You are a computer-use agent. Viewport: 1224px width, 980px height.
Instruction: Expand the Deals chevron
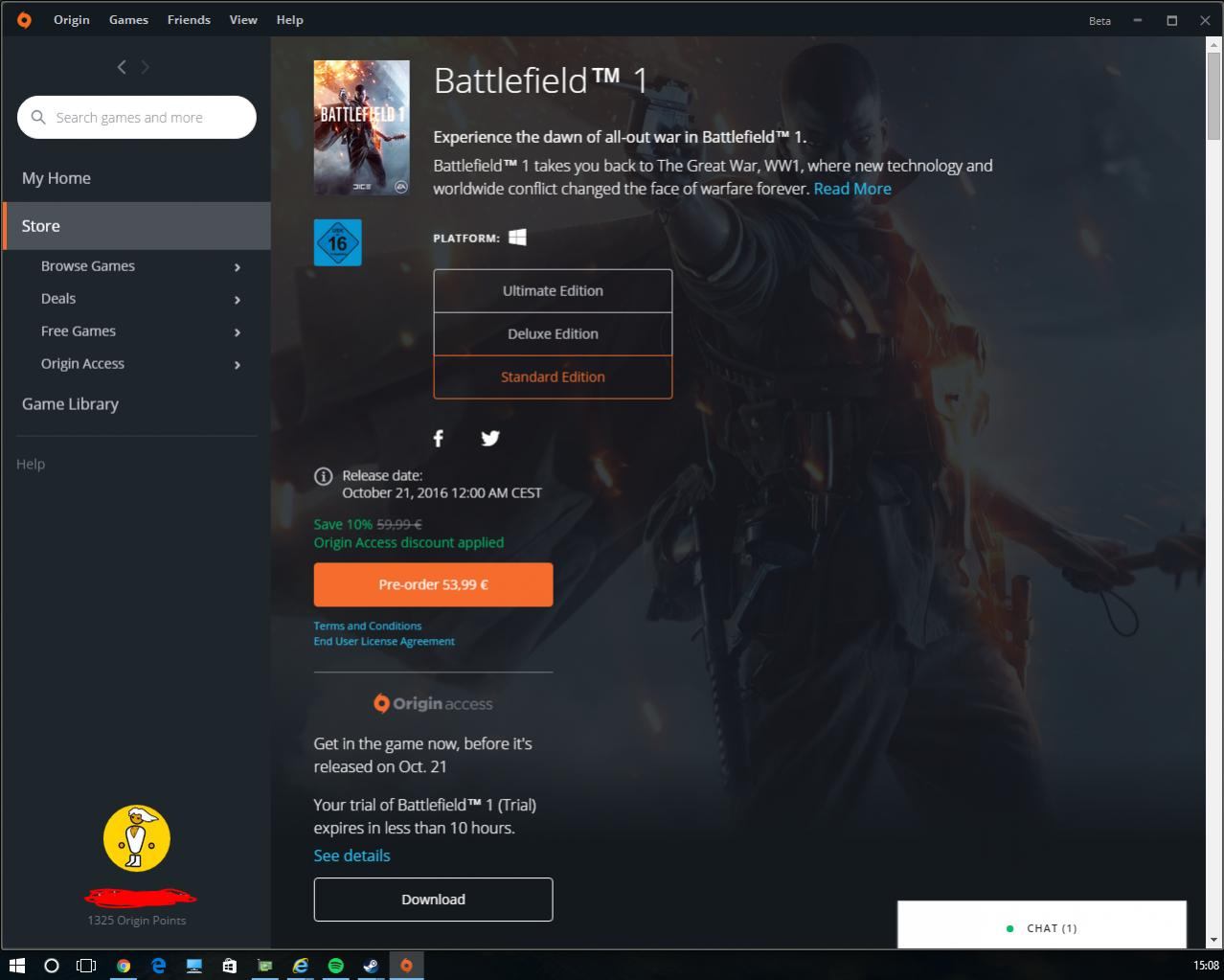[238, 300]
